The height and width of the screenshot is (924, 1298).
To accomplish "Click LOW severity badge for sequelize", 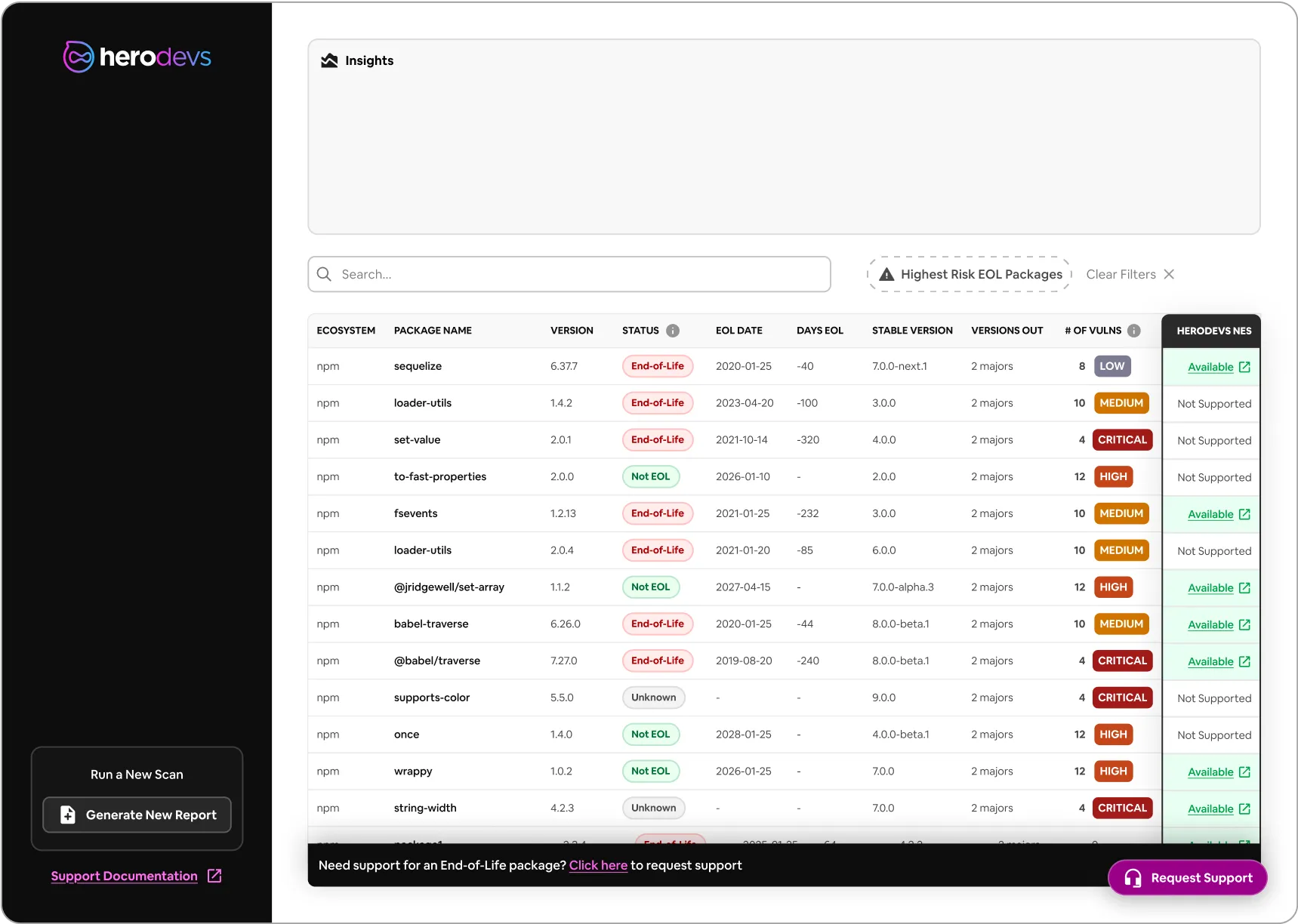I will [x=1111, y=366].
